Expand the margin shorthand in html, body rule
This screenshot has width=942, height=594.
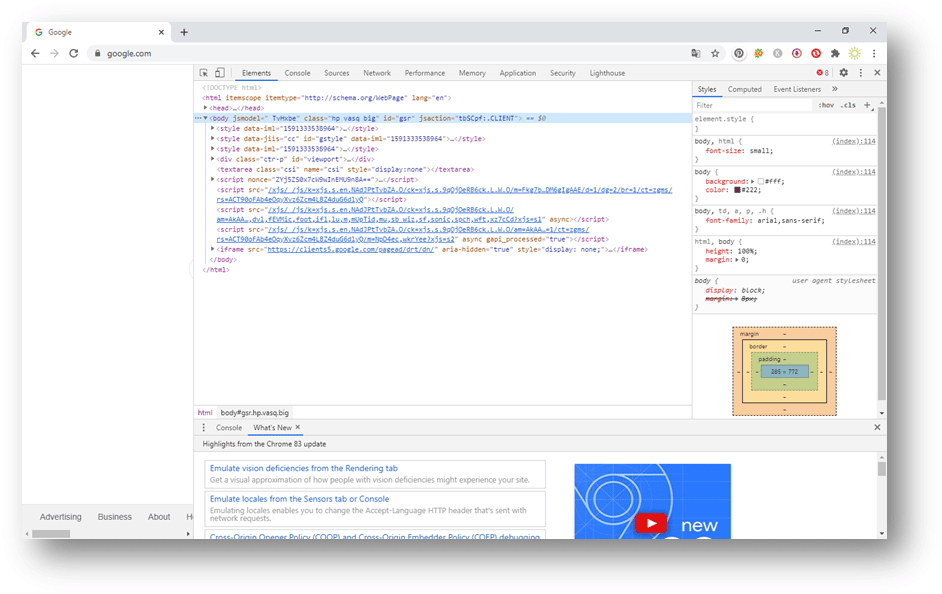(x=737, y=260)
